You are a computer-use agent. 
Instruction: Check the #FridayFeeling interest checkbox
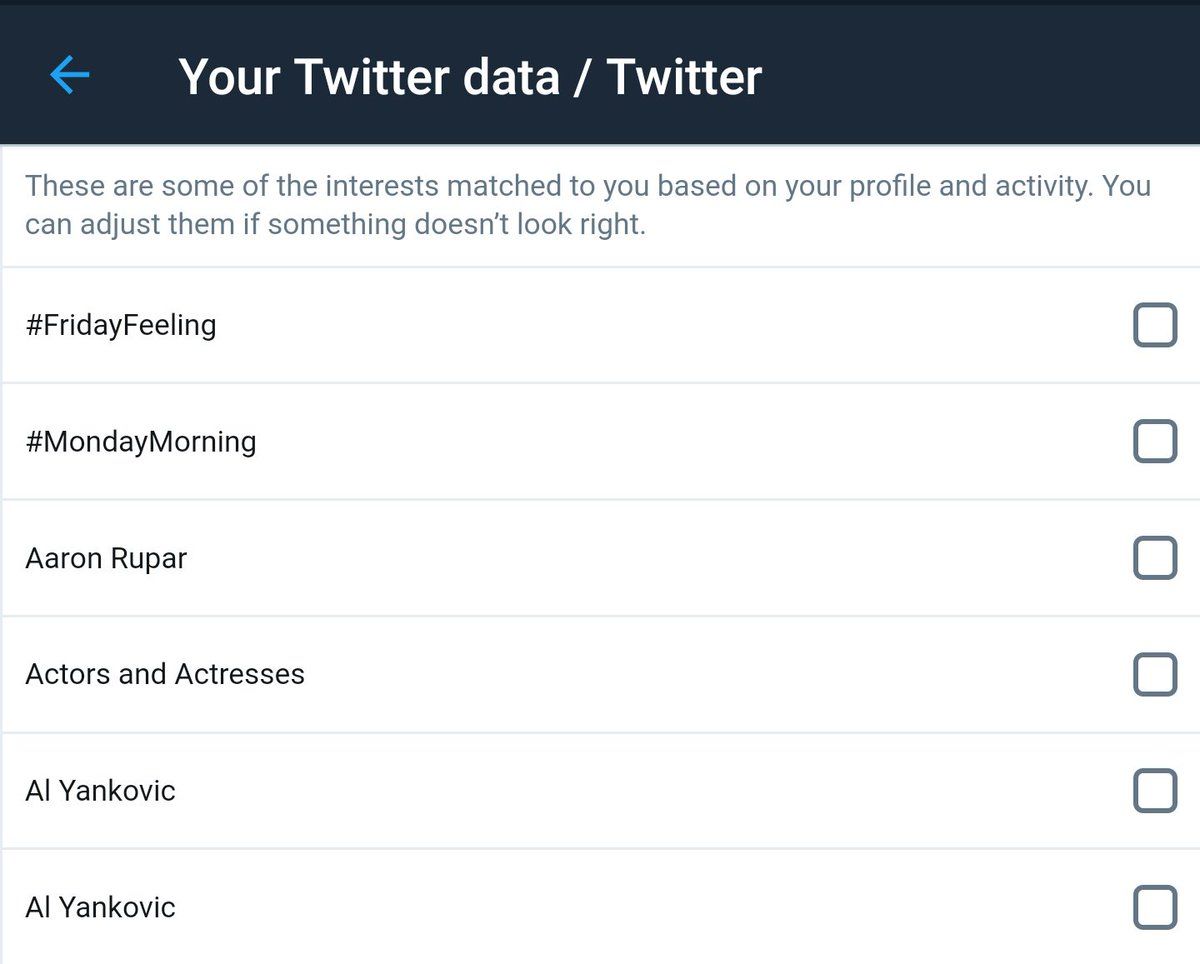pyautogui.click(x=1154, y=325)
